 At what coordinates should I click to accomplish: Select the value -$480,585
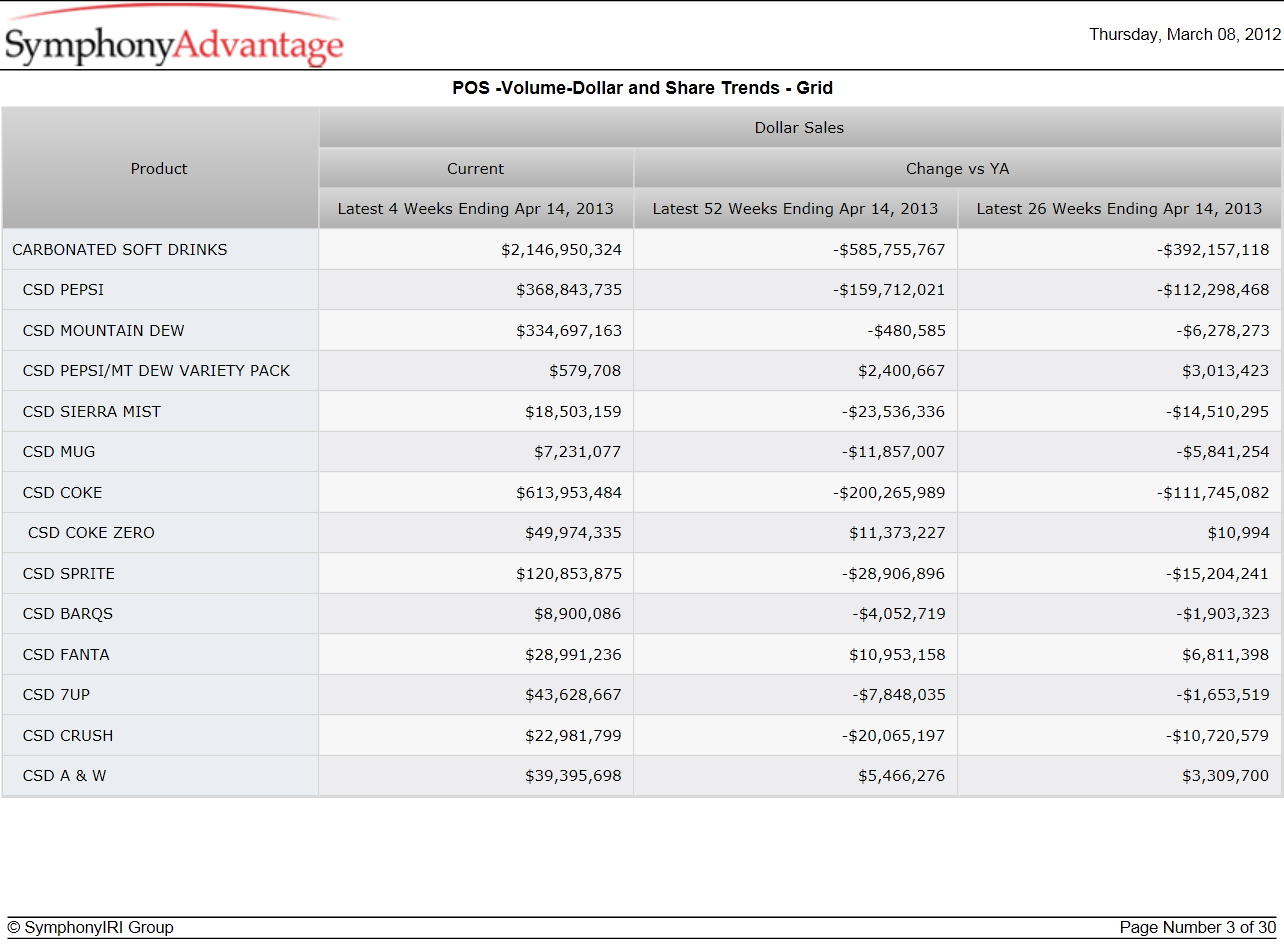(x=906, y=331)
